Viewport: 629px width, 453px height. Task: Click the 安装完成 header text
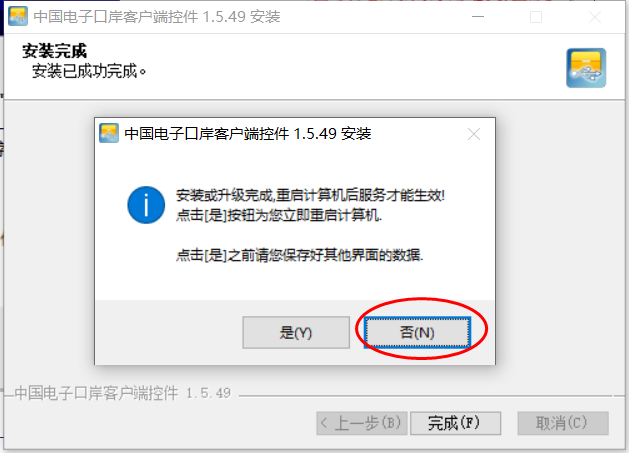point(54,51)
